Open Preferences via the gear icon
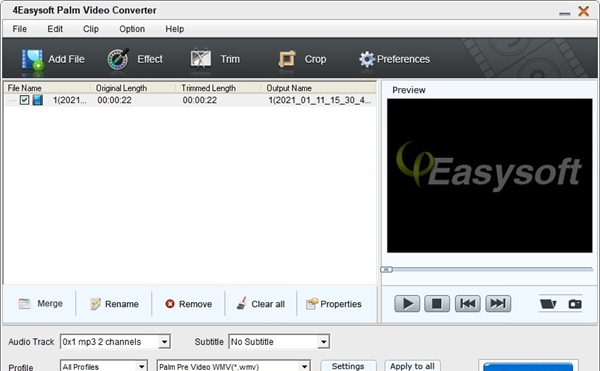600x371 pixels. pyautogui.click(x=367, y=59)
